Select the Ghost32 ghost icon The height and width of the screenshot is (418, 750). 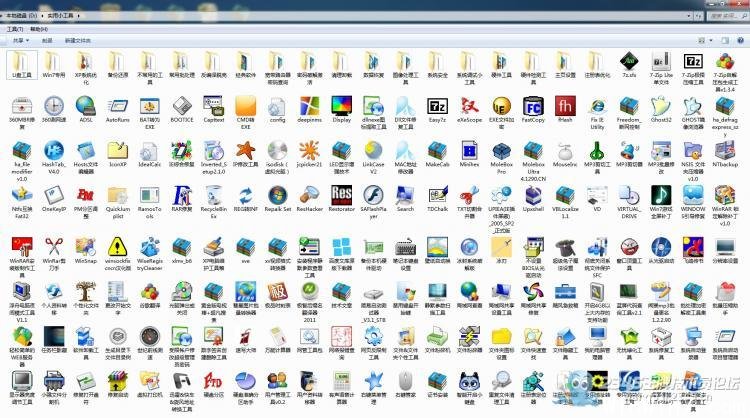661,106
